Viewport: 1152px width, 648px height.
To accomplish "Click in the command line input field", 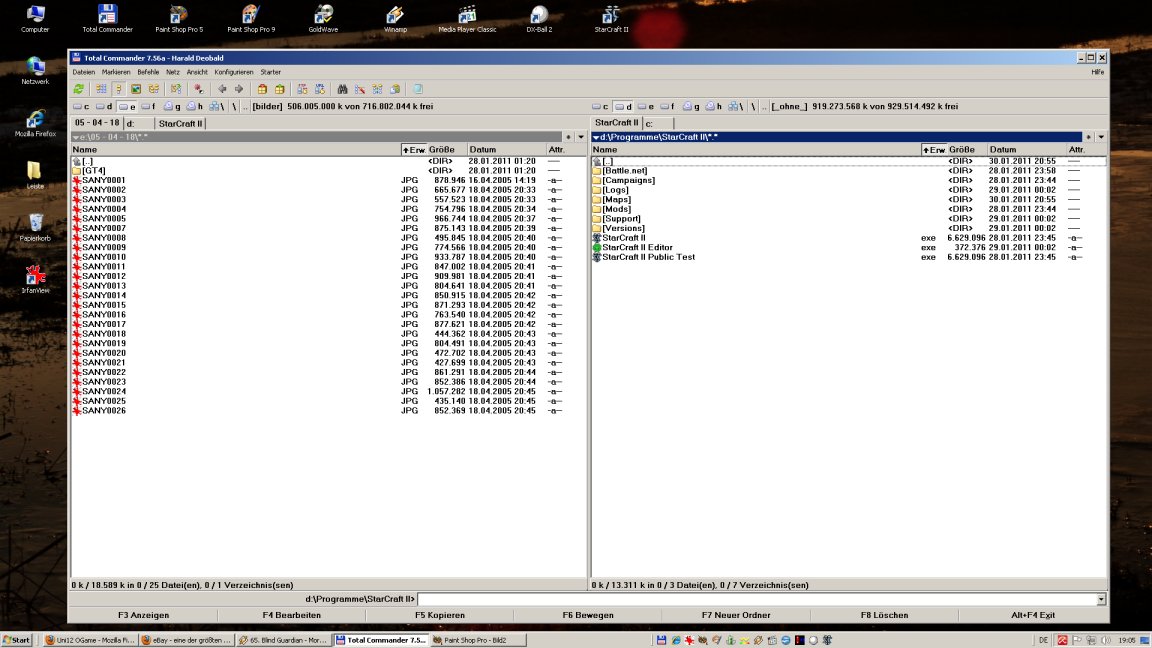I will click(x=757, y=600).
